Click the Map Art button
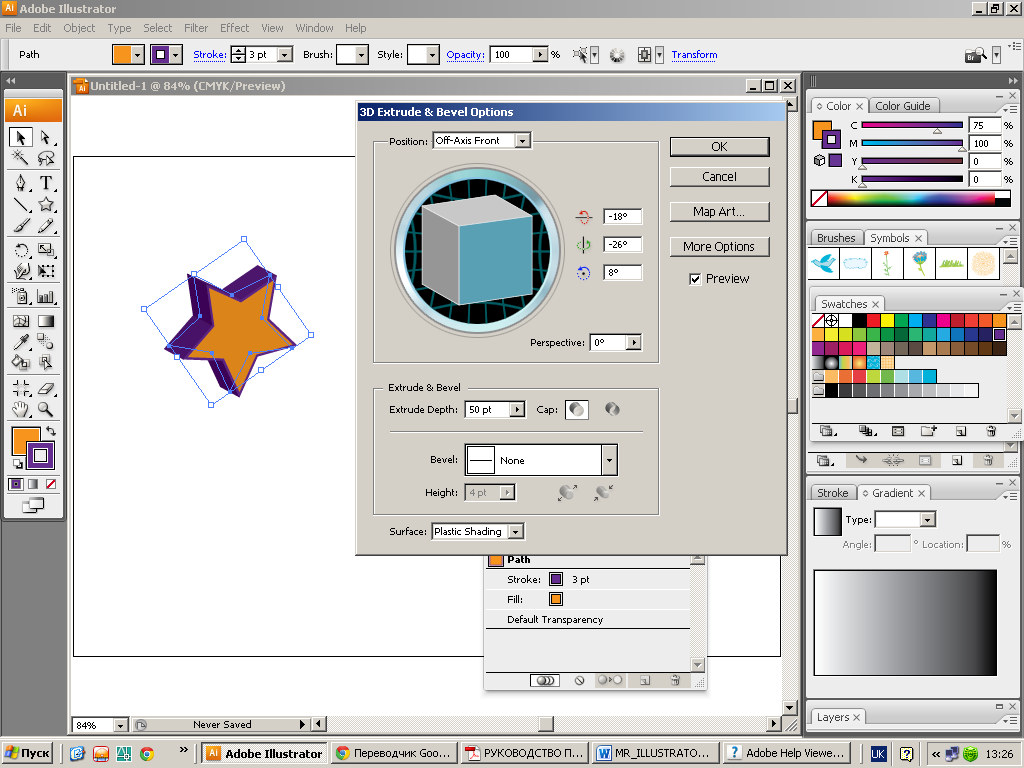1024x768 pixels. (719, 212)
